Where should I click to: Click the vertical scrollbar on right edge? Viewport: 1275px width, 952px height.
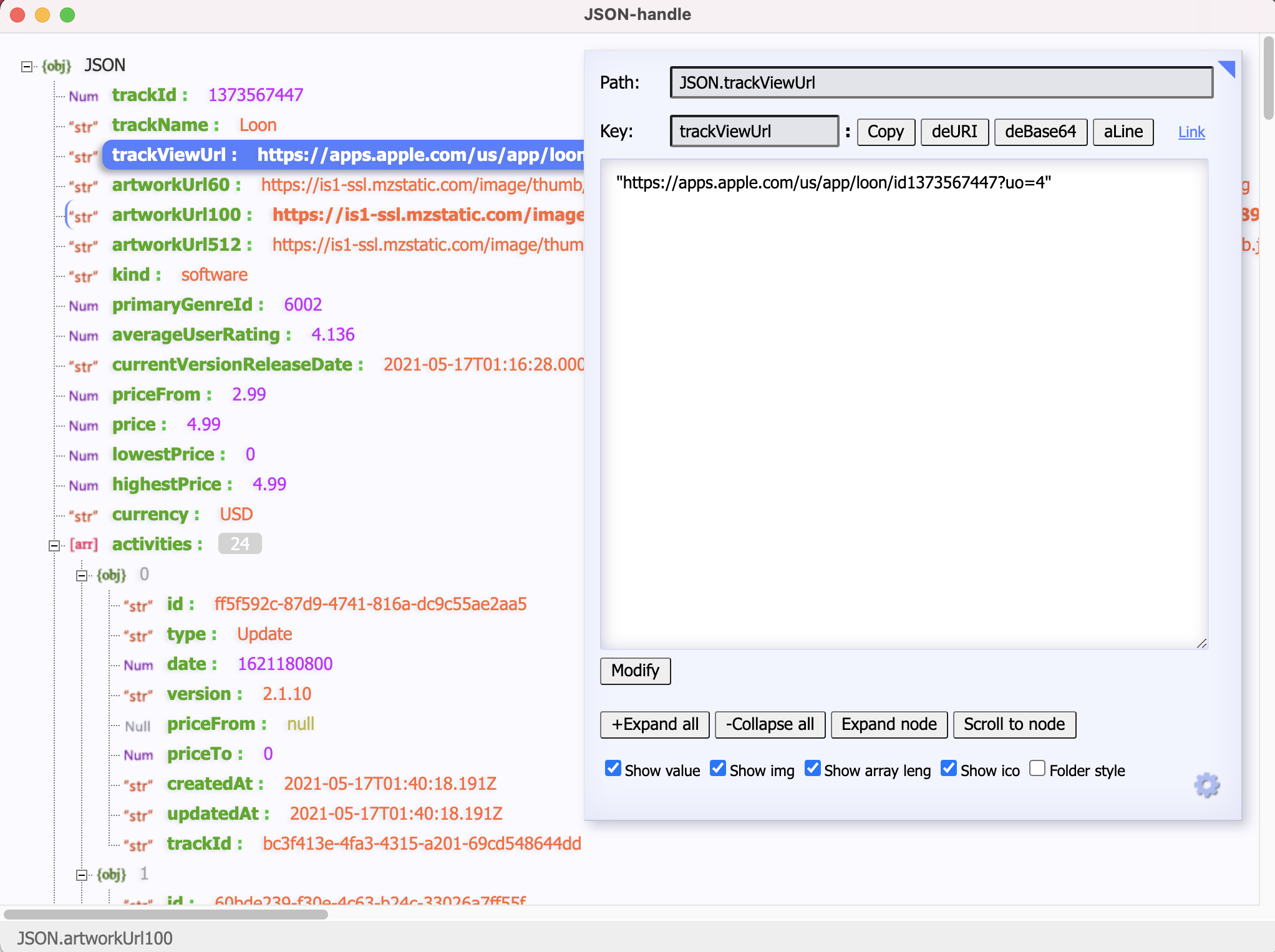1269,78
